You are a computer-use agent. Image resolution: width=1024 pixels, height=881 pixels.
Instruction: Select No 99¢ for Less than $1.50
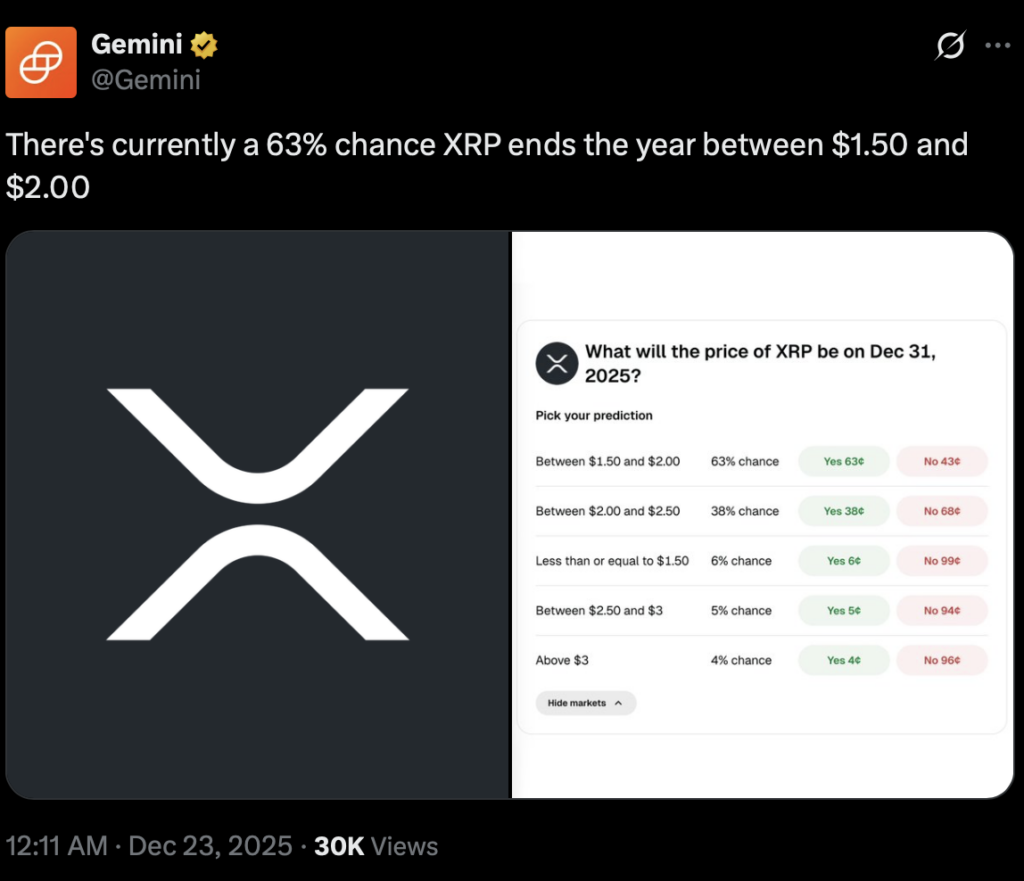click(x=941, y=561)
